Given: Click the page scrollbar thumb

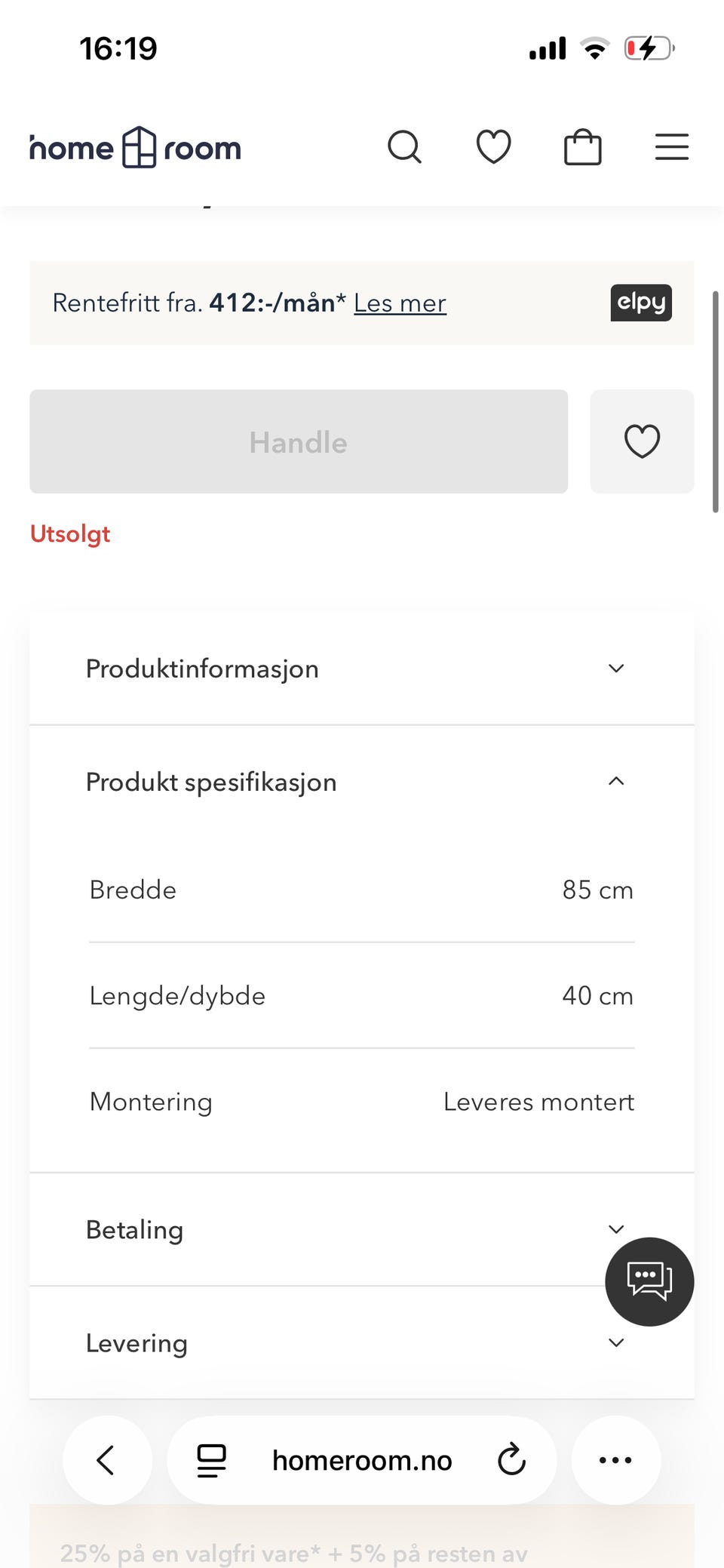Looking at the screenshot, I should coord(715,401).
